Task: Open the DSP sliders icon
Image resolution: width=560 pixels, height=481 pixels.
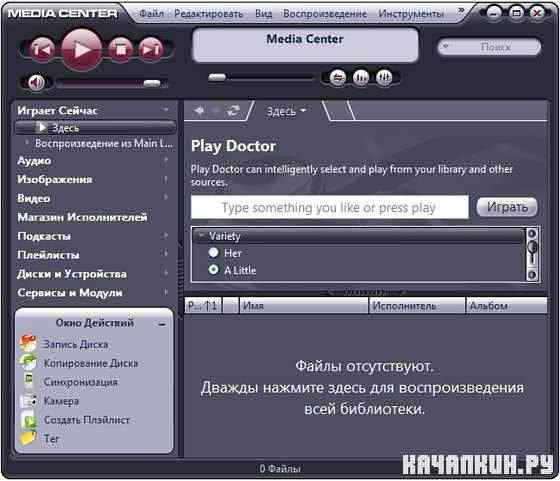Action: 384,77
